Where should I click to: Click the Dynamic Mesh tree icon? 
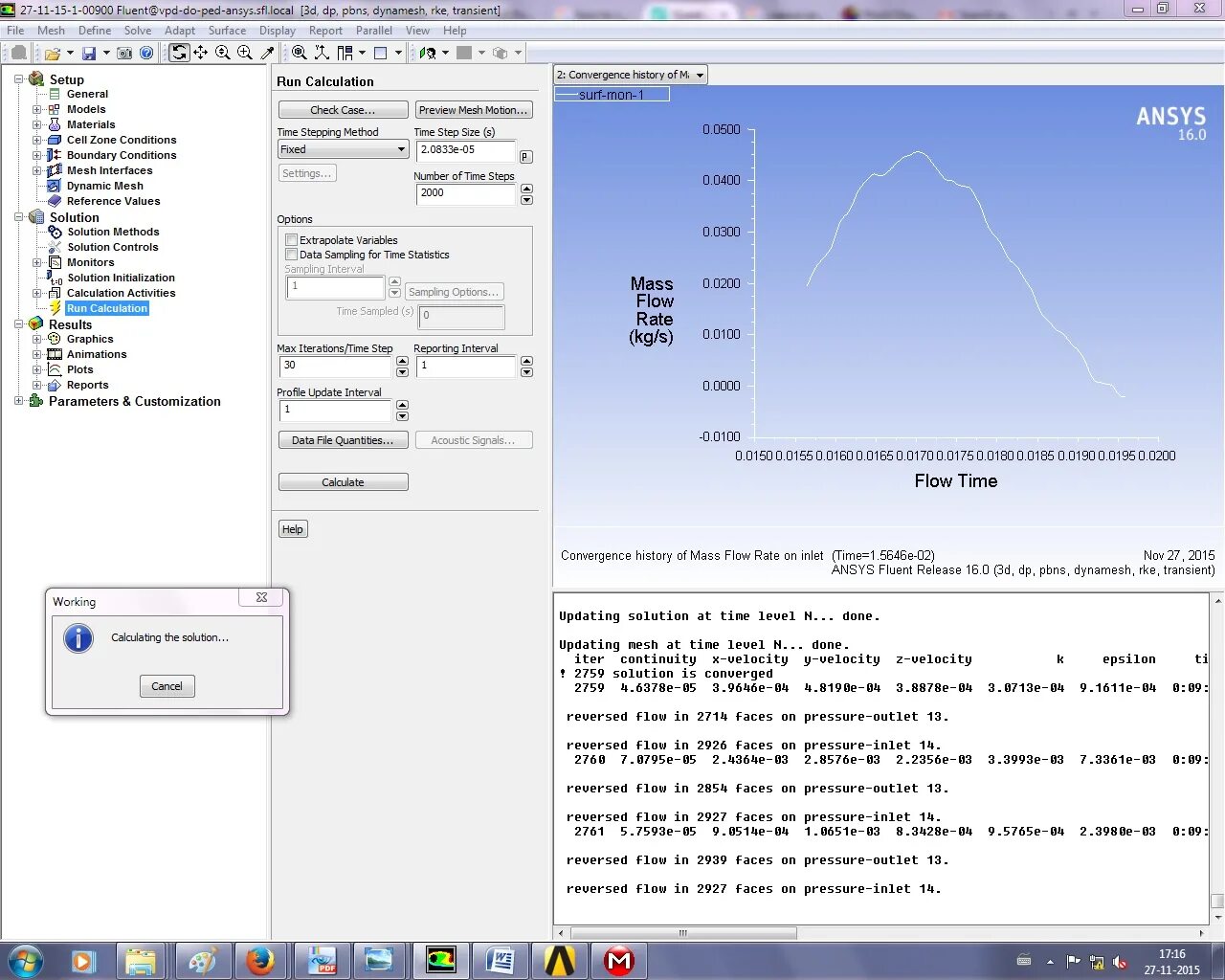(x=56, y=186)
